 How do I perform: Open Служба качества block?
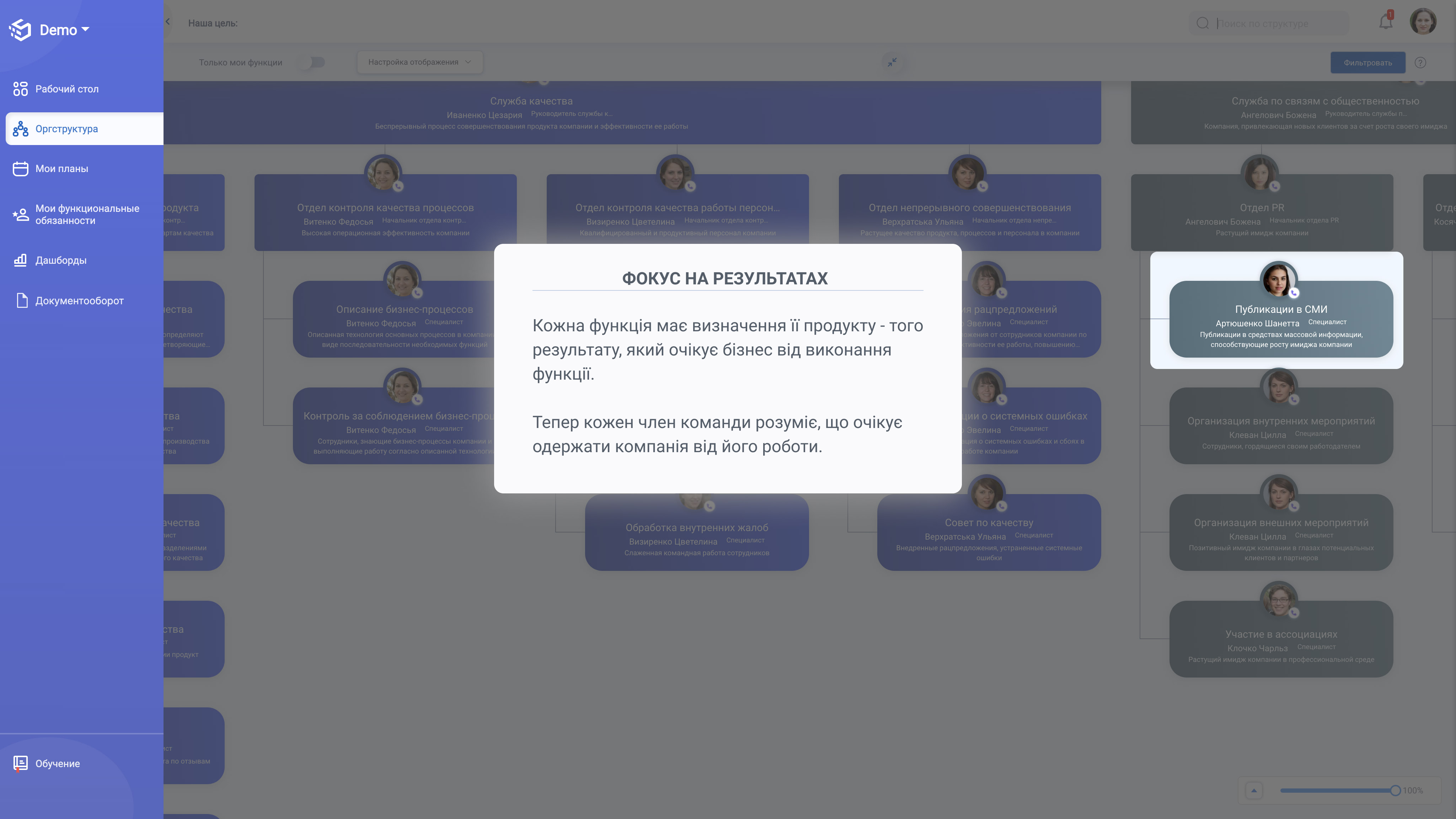[632, 113]
